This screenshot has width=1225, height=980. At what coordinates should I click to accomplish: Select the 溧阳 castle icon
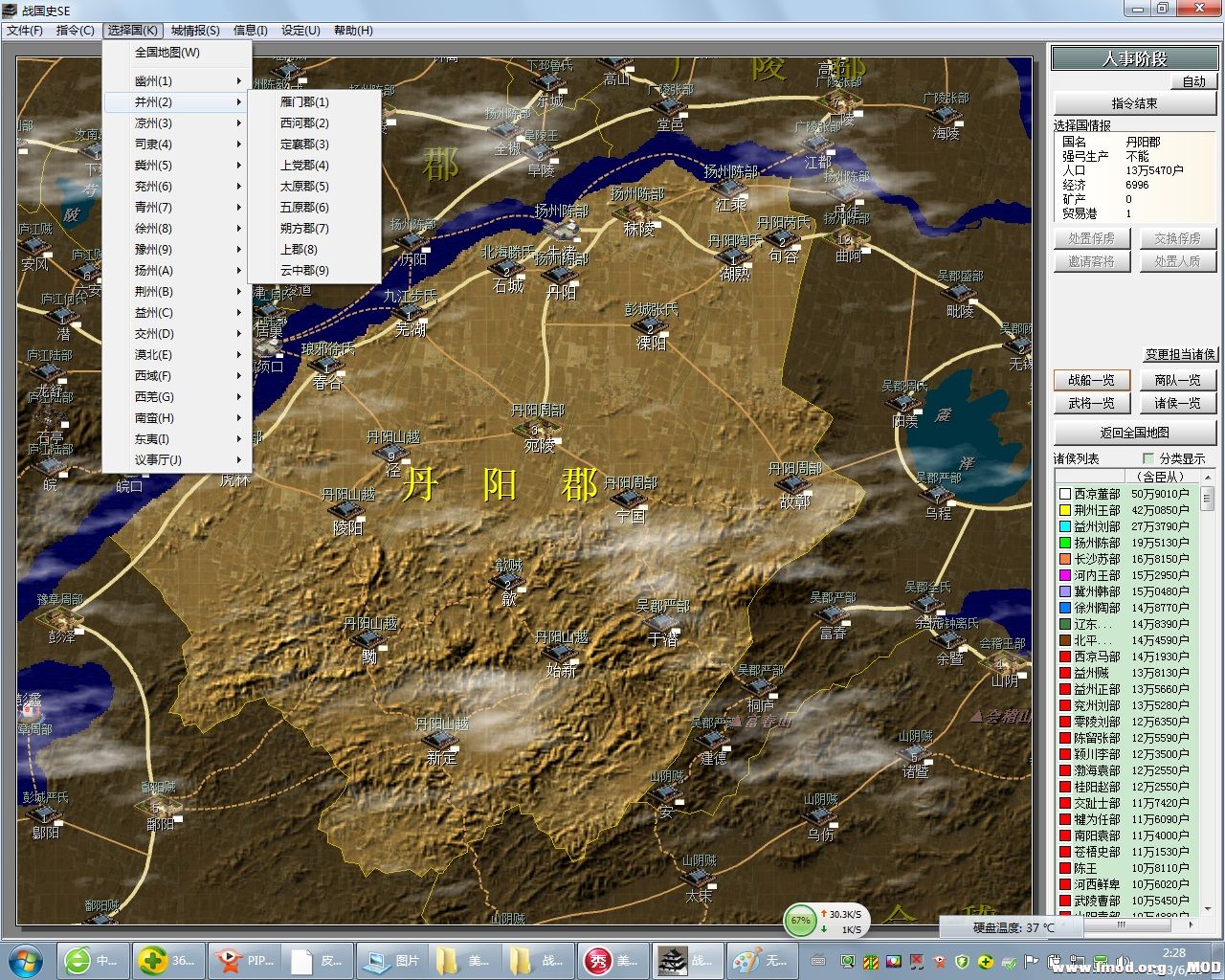point(650,327)
